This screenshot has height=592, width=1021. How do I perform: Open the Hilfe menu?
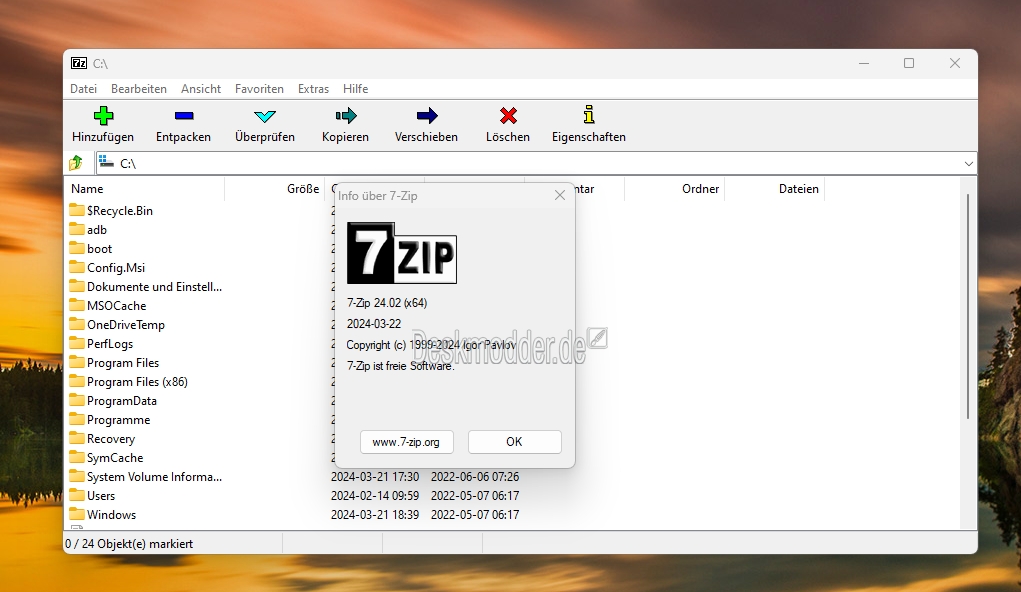[356, 89]
